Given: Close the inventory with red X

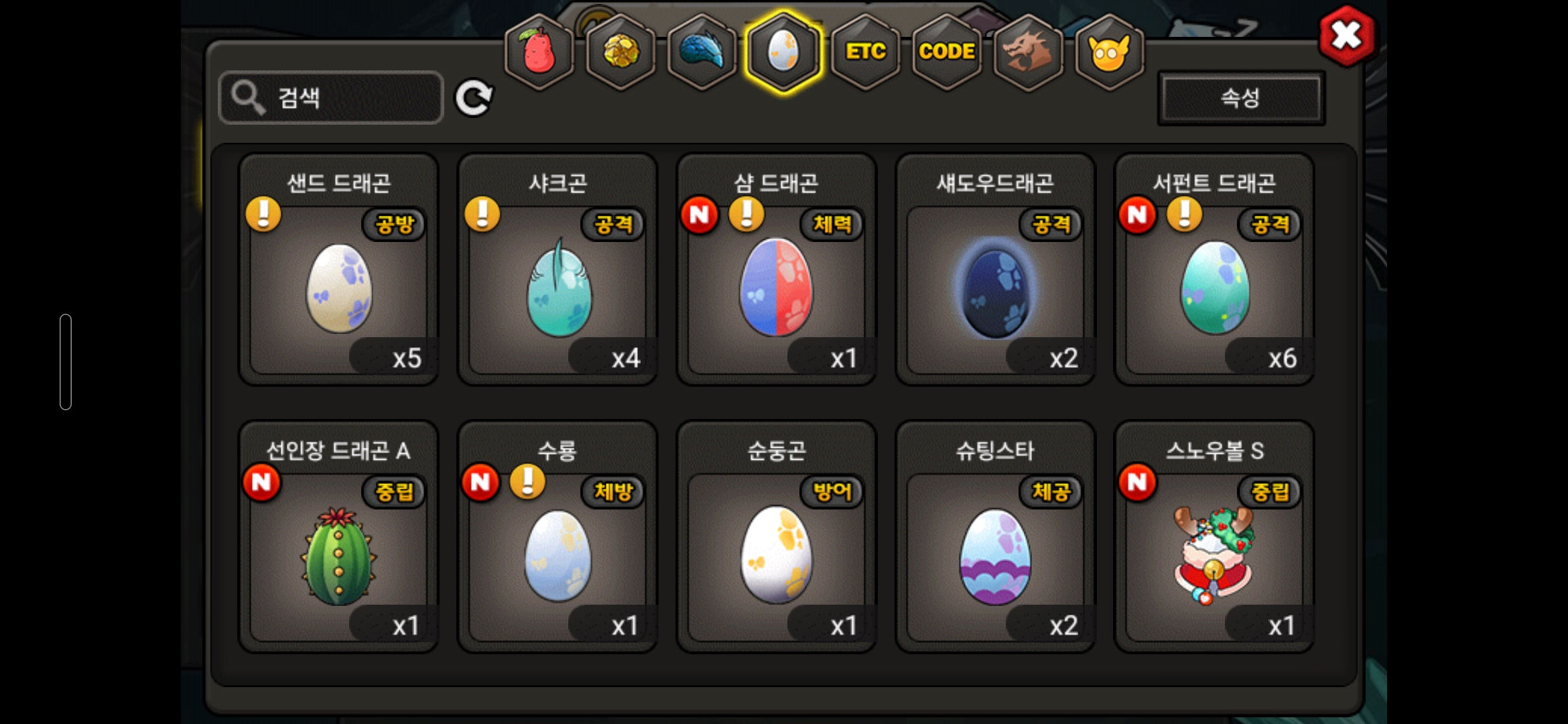Looking at the screenshot, I should click(1346, 36).
